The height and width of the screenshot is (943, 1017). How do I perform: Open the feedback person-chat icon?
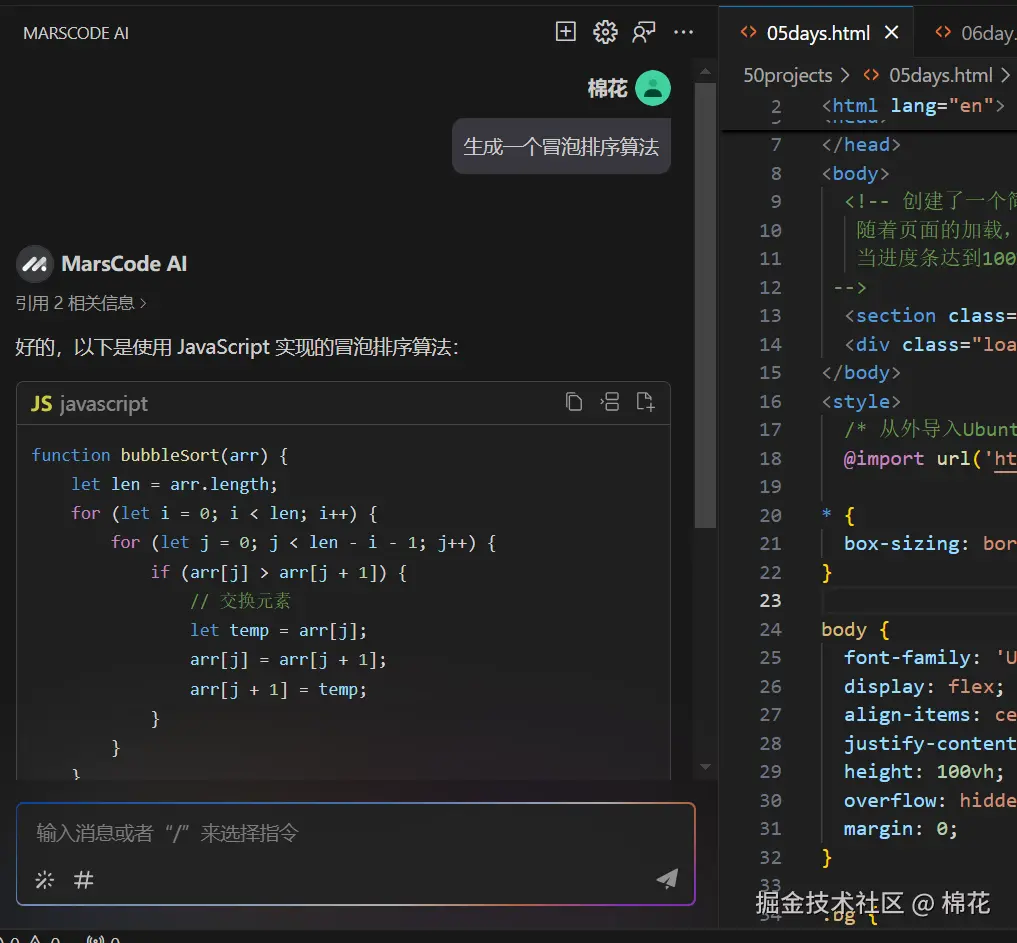pyautogui.click(x=644, y=32)
